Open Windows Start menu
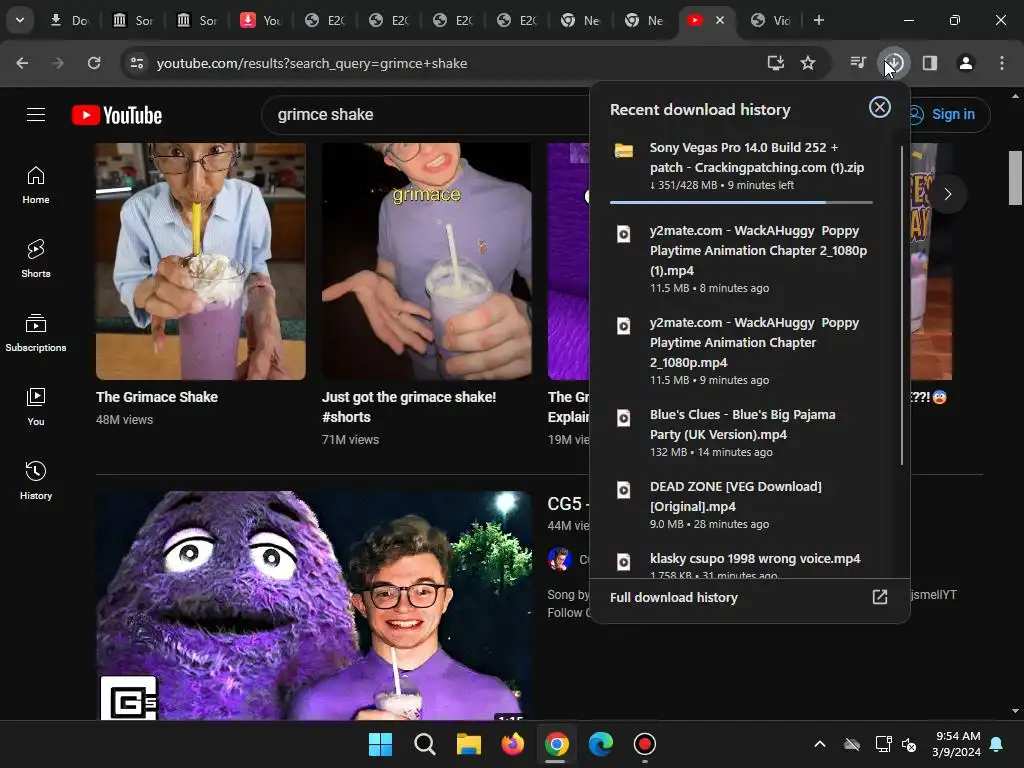The height and width of the screenshot is (768, 1024). click(x=380, y=744)
